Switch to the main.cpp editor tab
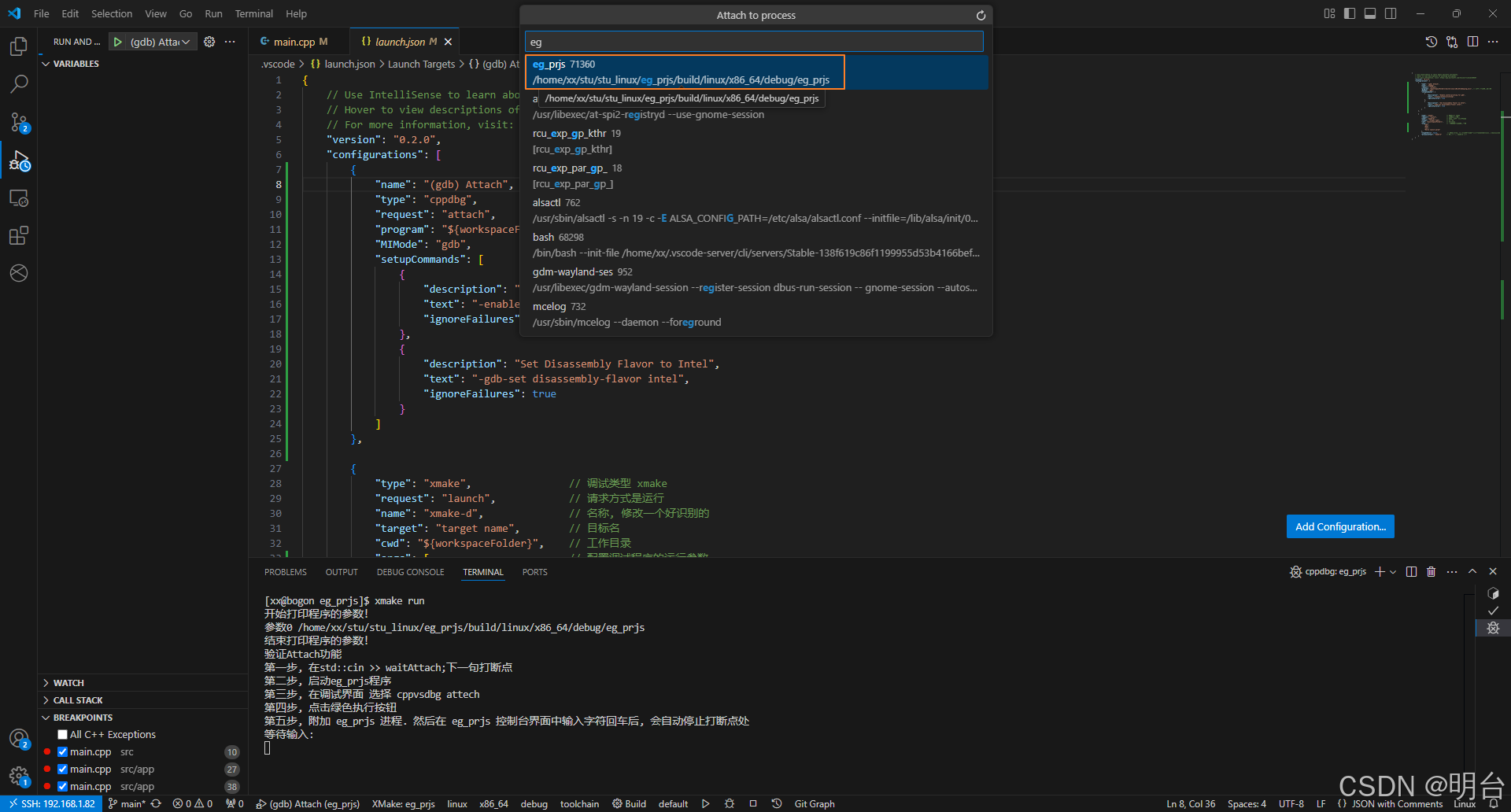The width and height of the screenshot is (1511, 812). (x=295, y=42)
